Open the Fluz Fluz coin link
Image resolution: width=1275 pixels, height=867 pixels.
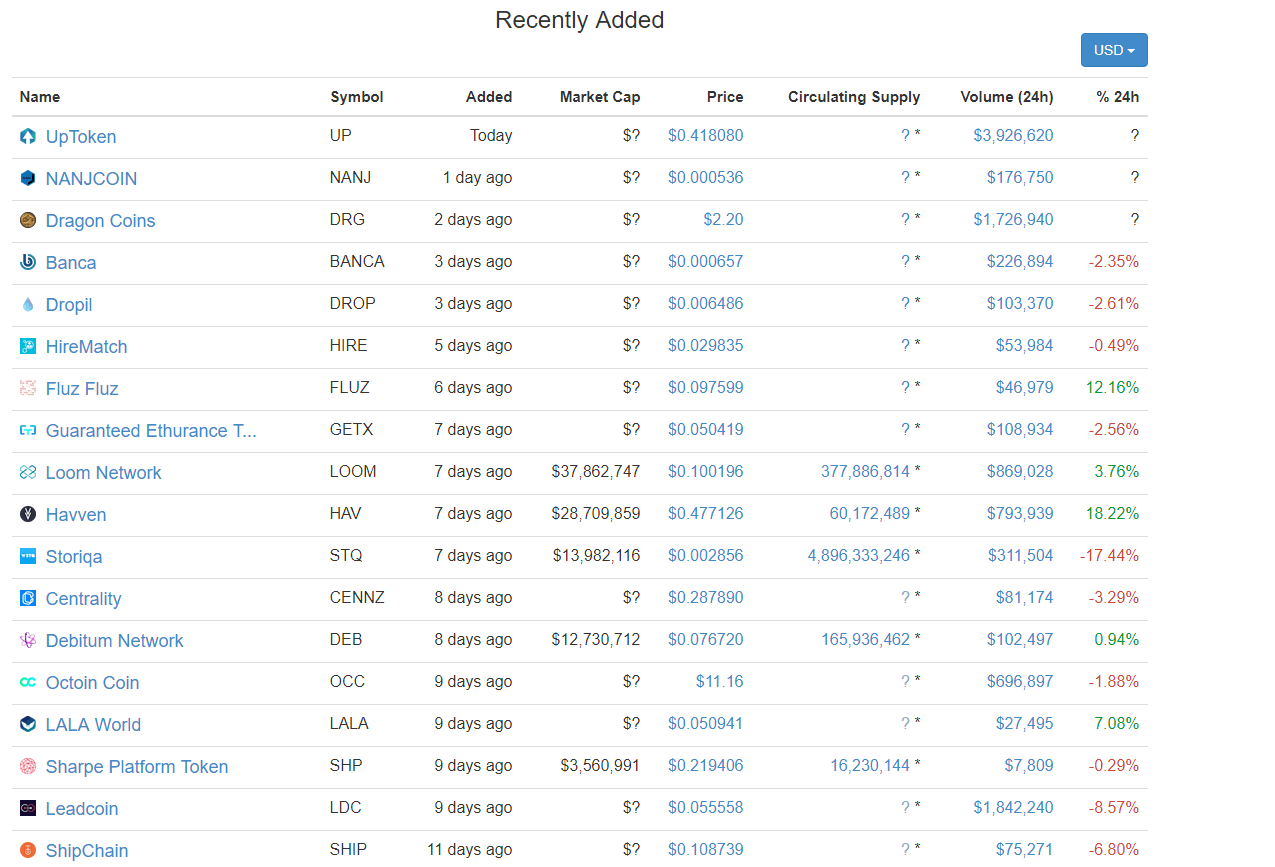click(x=82, y=389)
